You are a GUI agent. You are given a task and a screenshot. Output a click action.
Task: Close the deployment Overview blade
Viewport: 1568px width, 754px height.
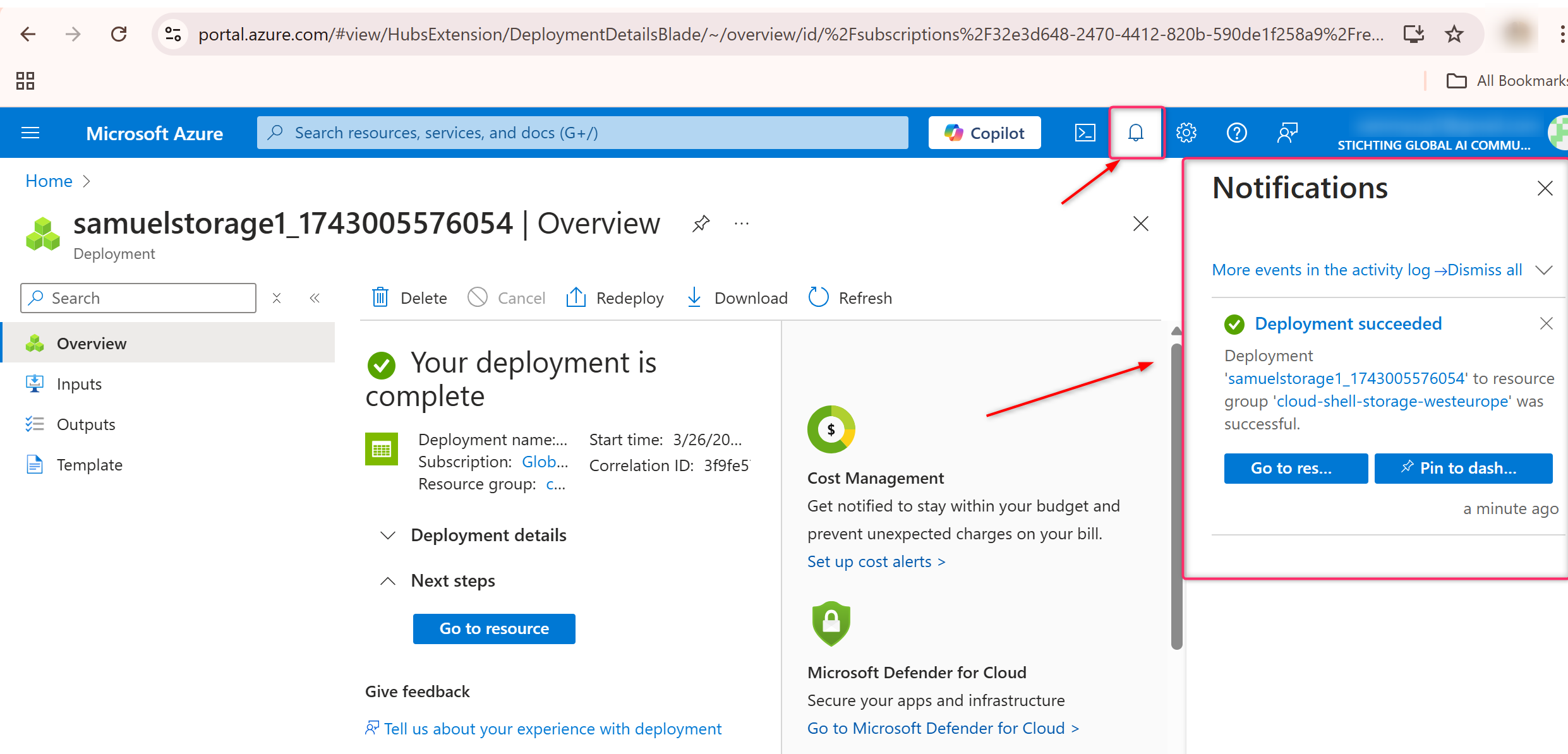click(x=1140, y=224)
